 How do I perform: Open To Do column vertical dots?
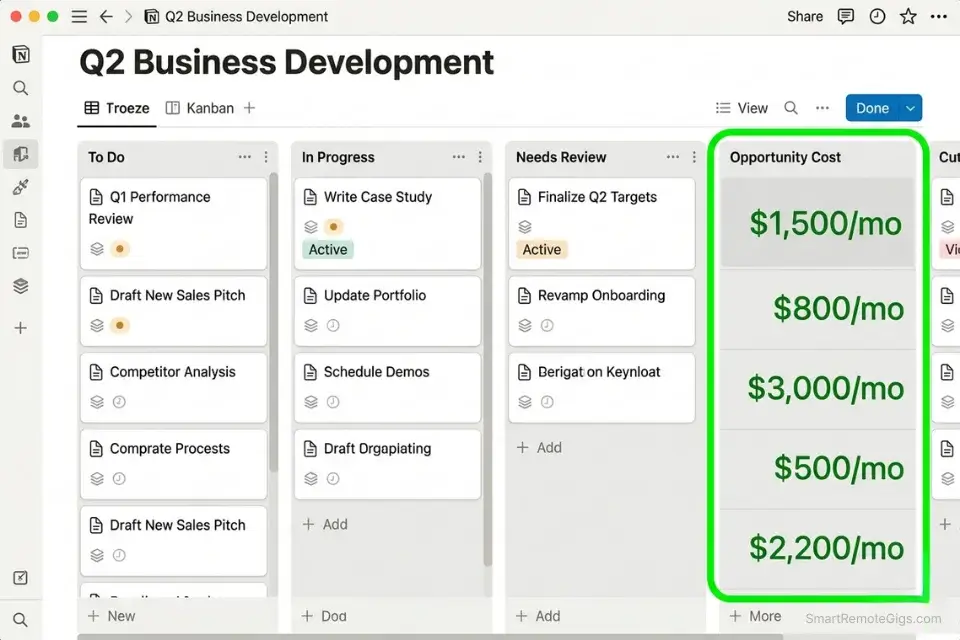coord(266,157)
